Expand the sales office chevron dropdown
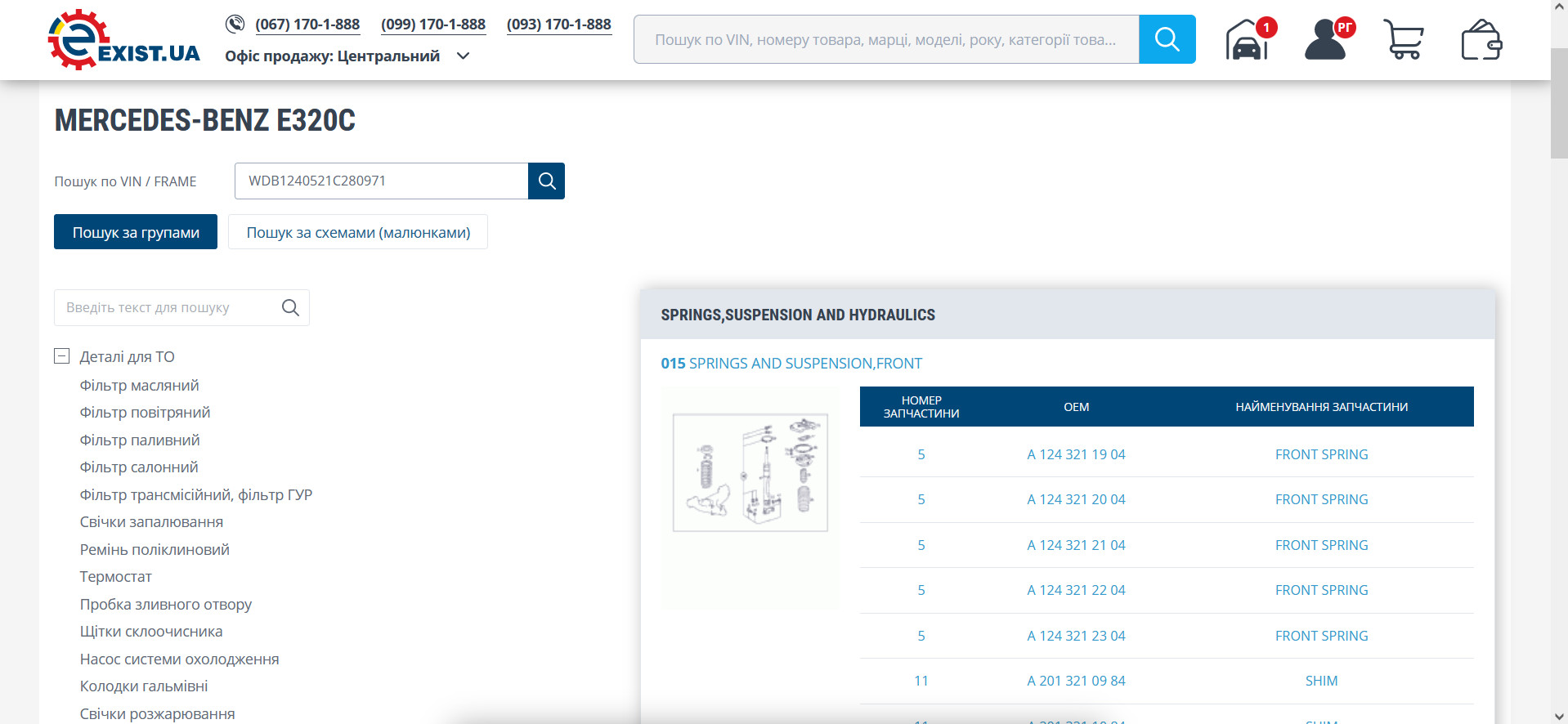This screenshot has width=1568, height=724. [x=464, y=56]
